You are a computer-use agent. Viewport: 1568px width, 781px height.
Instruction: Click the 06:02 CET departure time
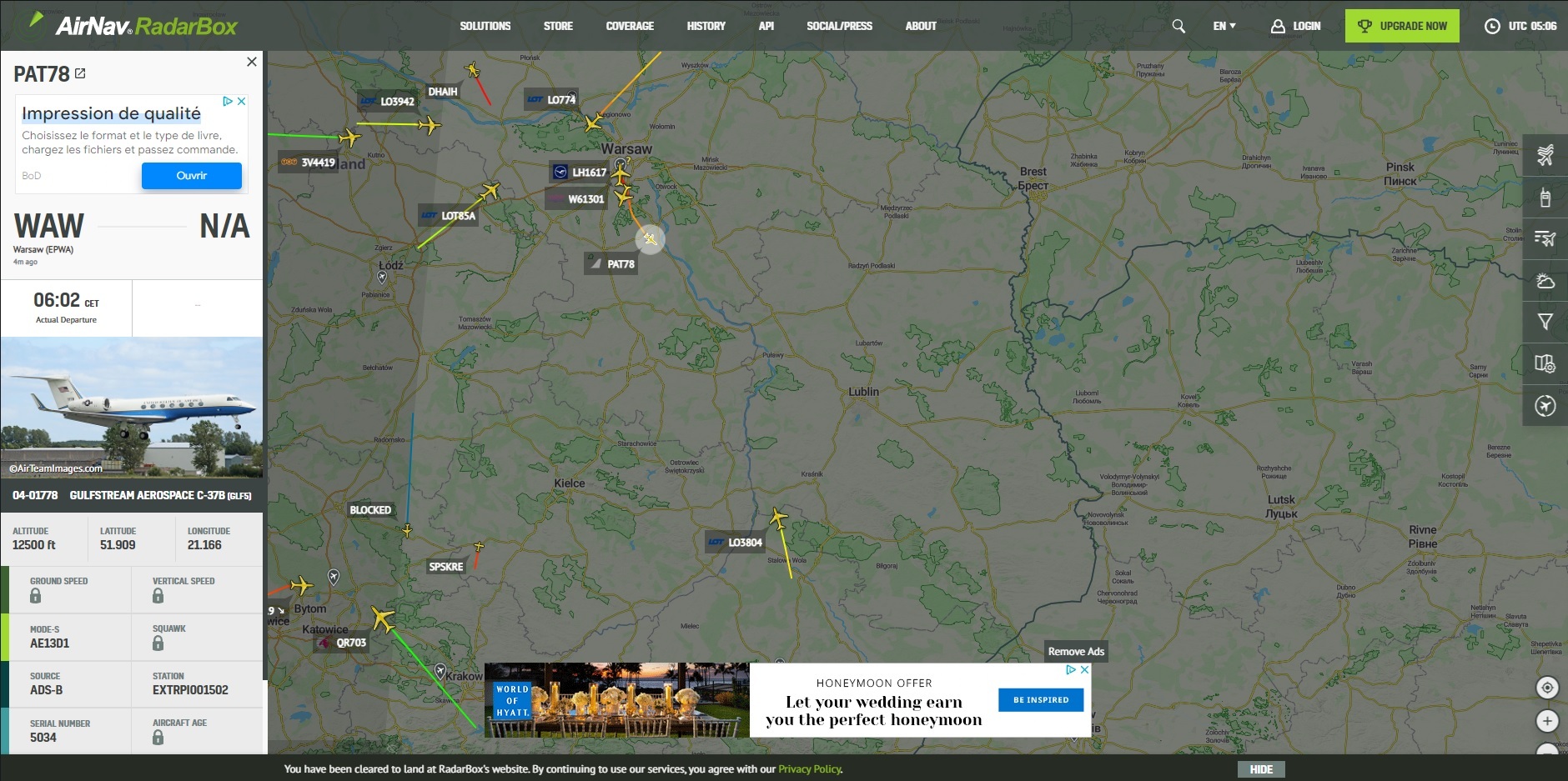pos(66,300)
